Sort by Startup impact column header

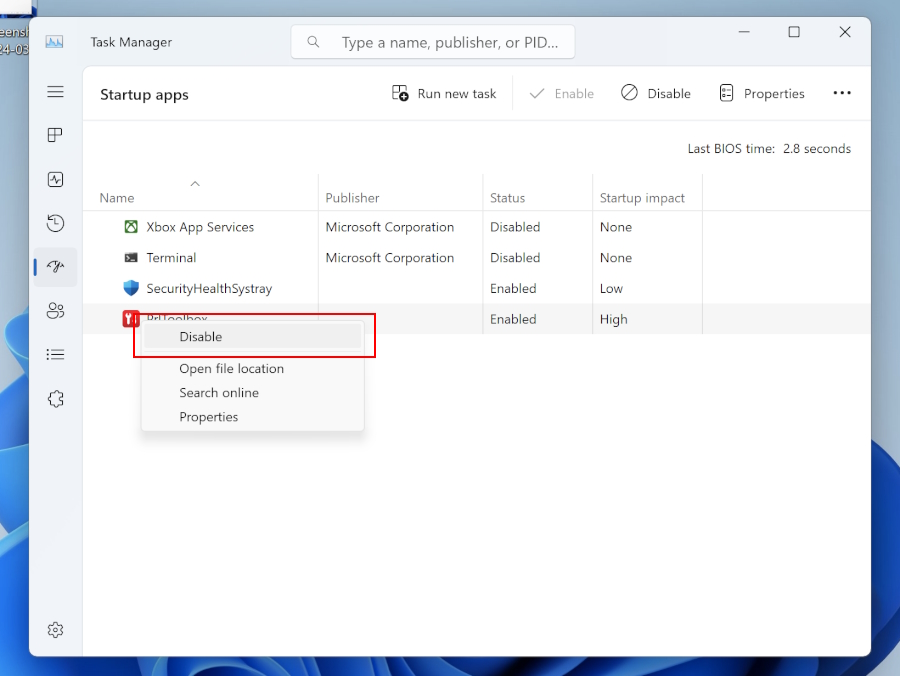coord(642,198)
